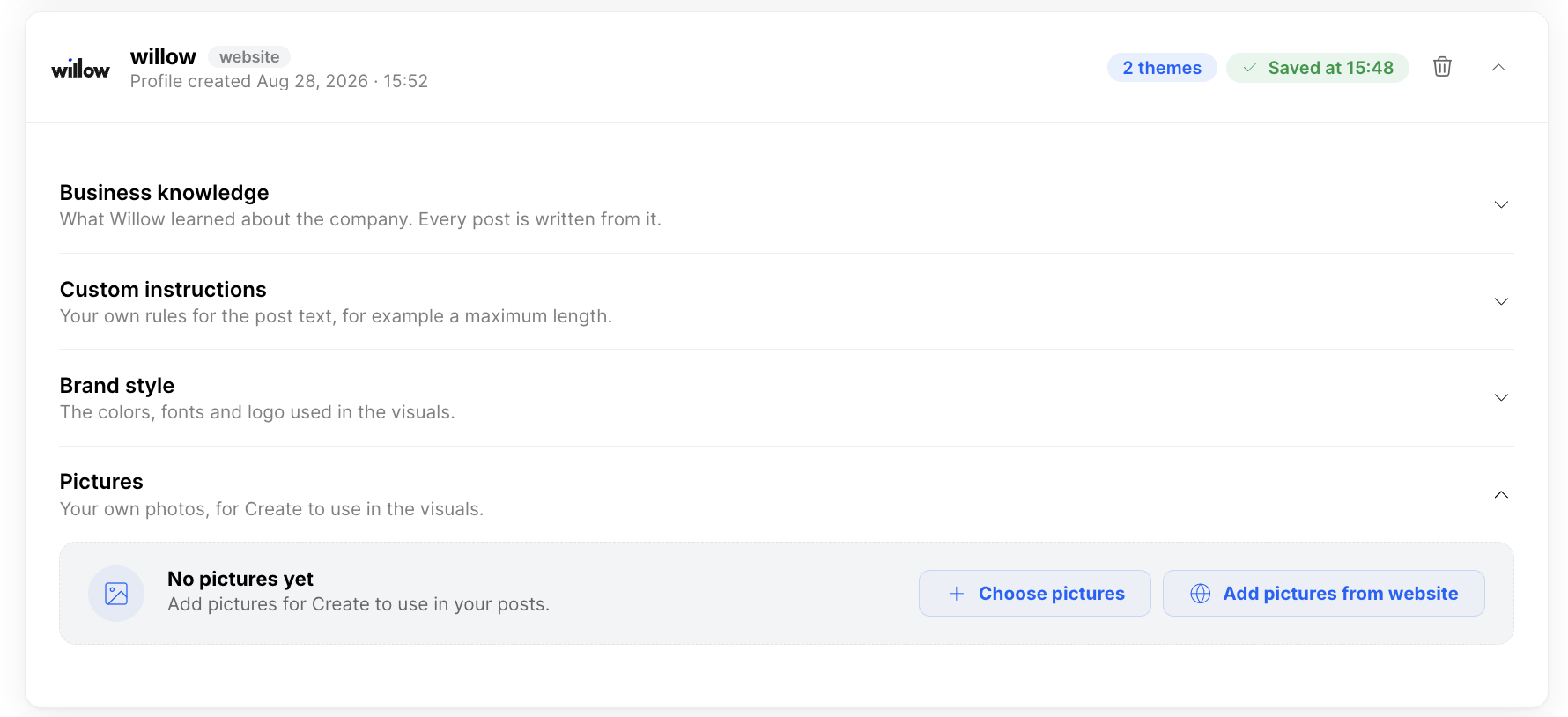Click the Saved at 15:48 status
The width and height of the screenshot is (1568, 717).
(x=1318, y=68)
